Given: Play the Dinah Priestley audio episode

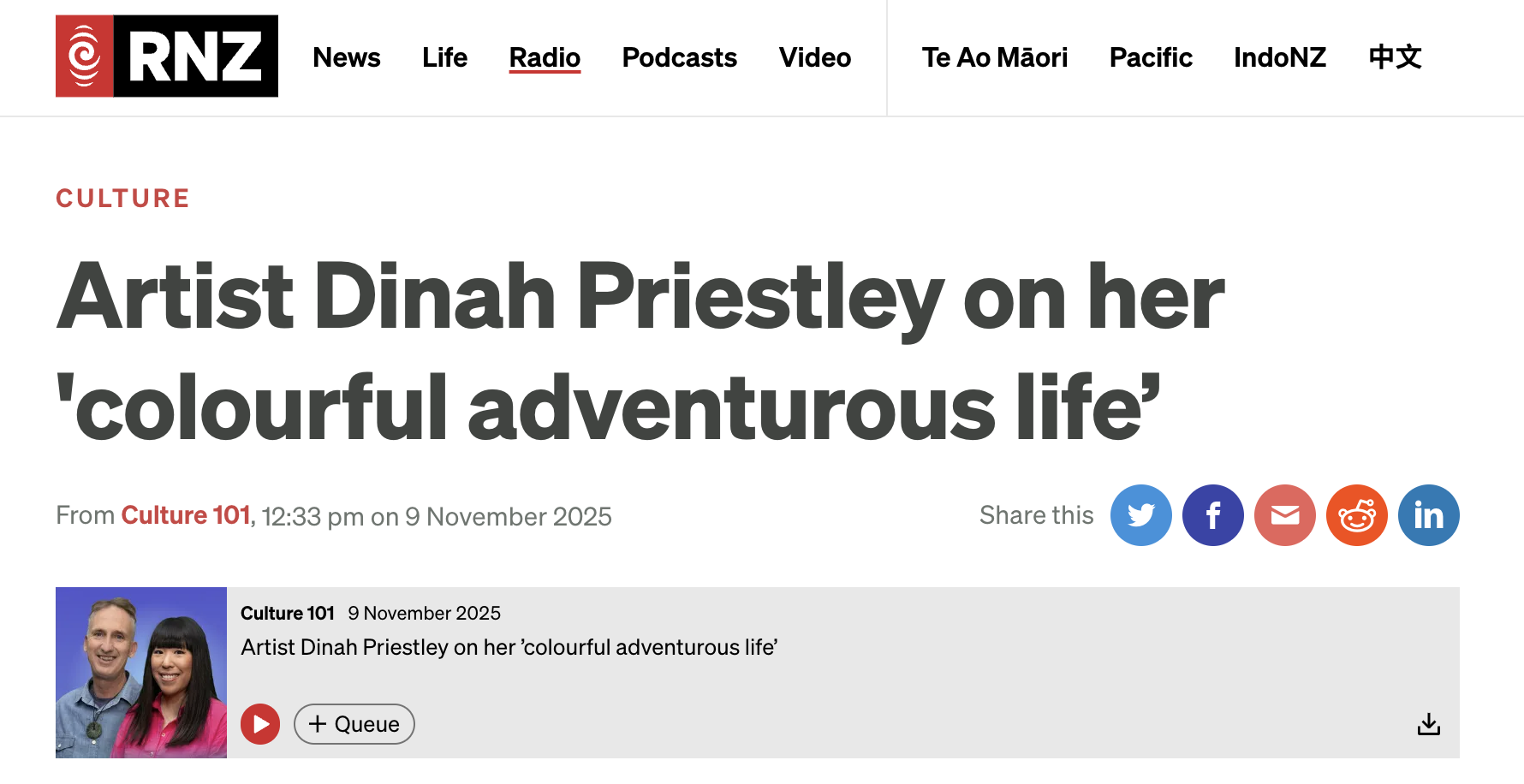Looking at the screenshot, I should coord(260,724).
